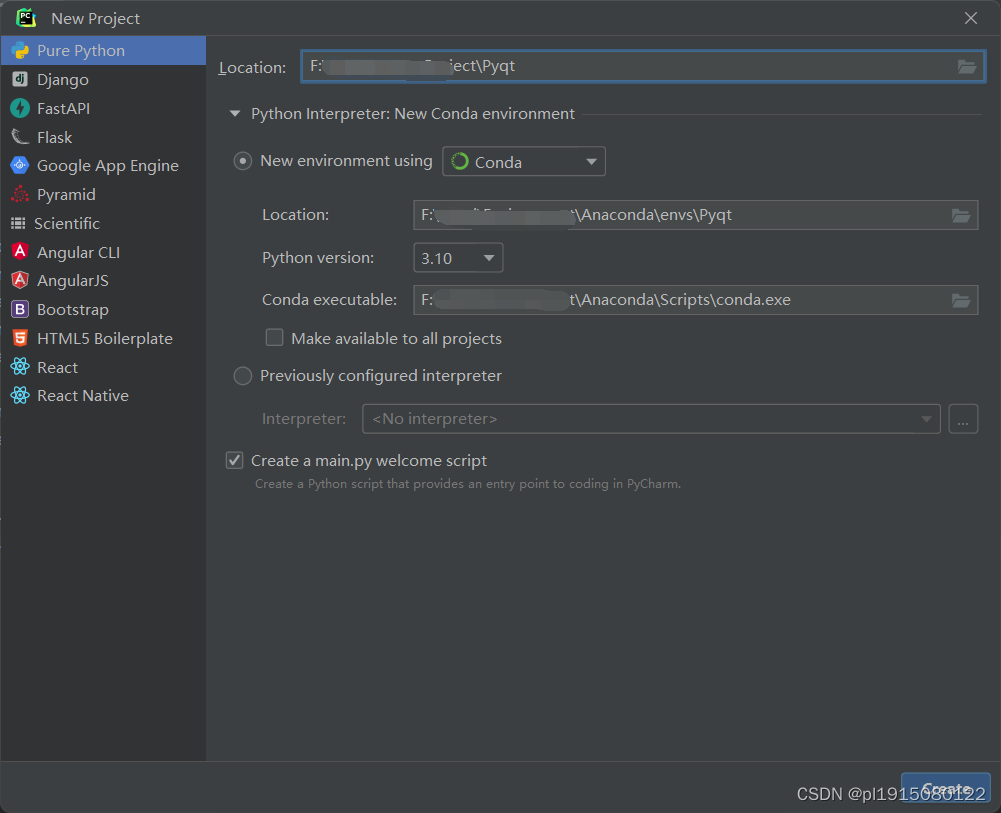This screenshot has height=813, width=1001.
Task: Click the Pyramid icon
Action: tap(20, 194)
